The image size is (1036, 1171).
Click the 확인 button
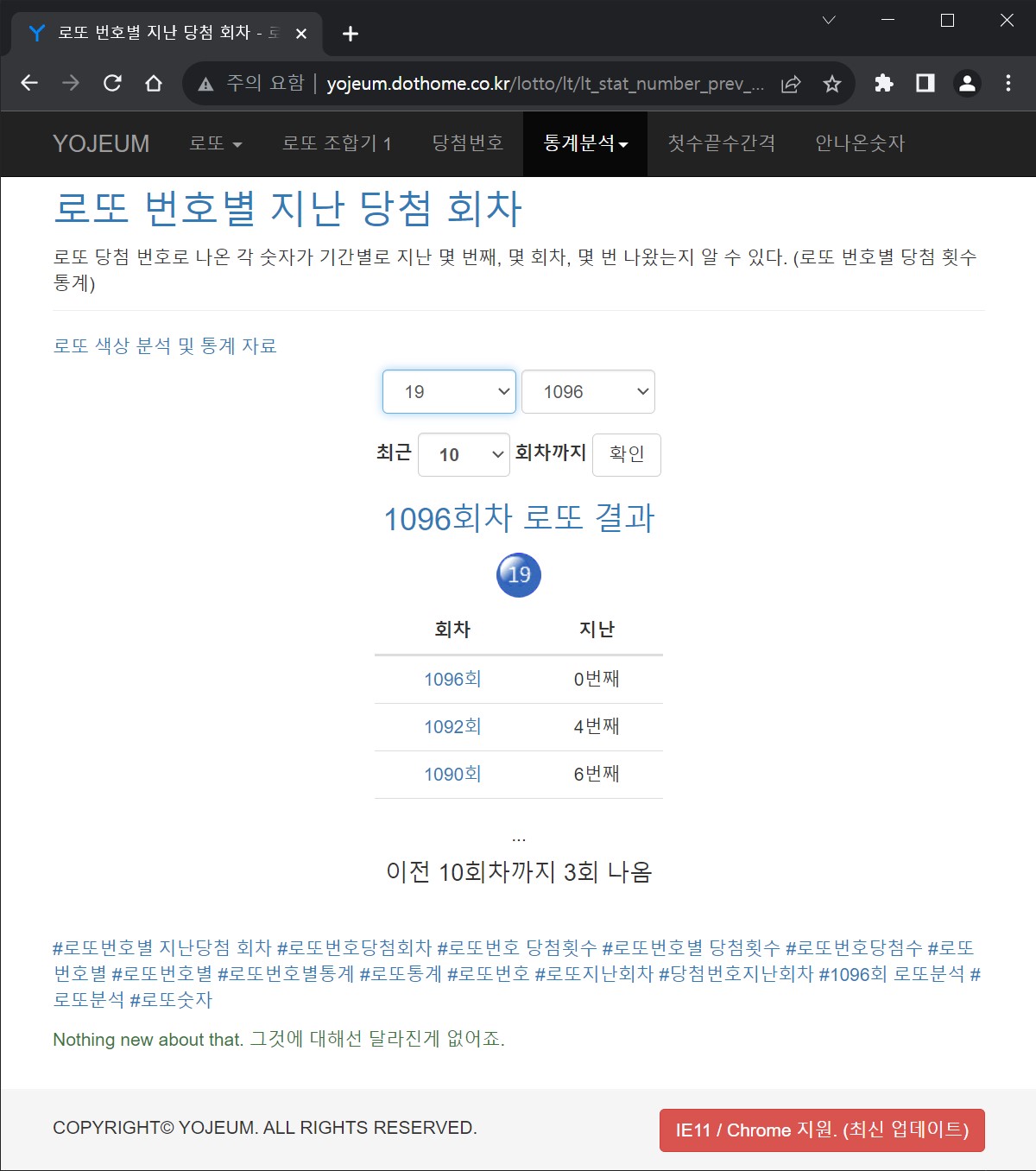(x=627, y=454)
